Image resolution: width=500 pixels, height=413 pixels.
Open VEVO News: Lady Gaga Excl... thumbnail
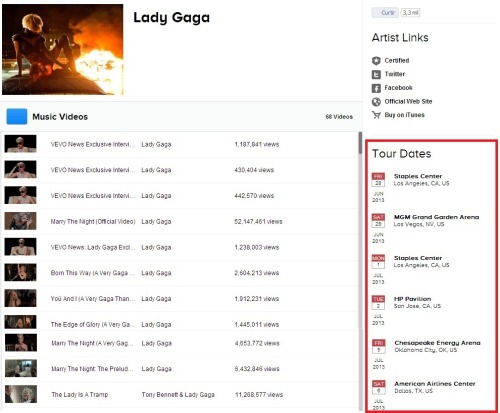(x=20, y=247)
